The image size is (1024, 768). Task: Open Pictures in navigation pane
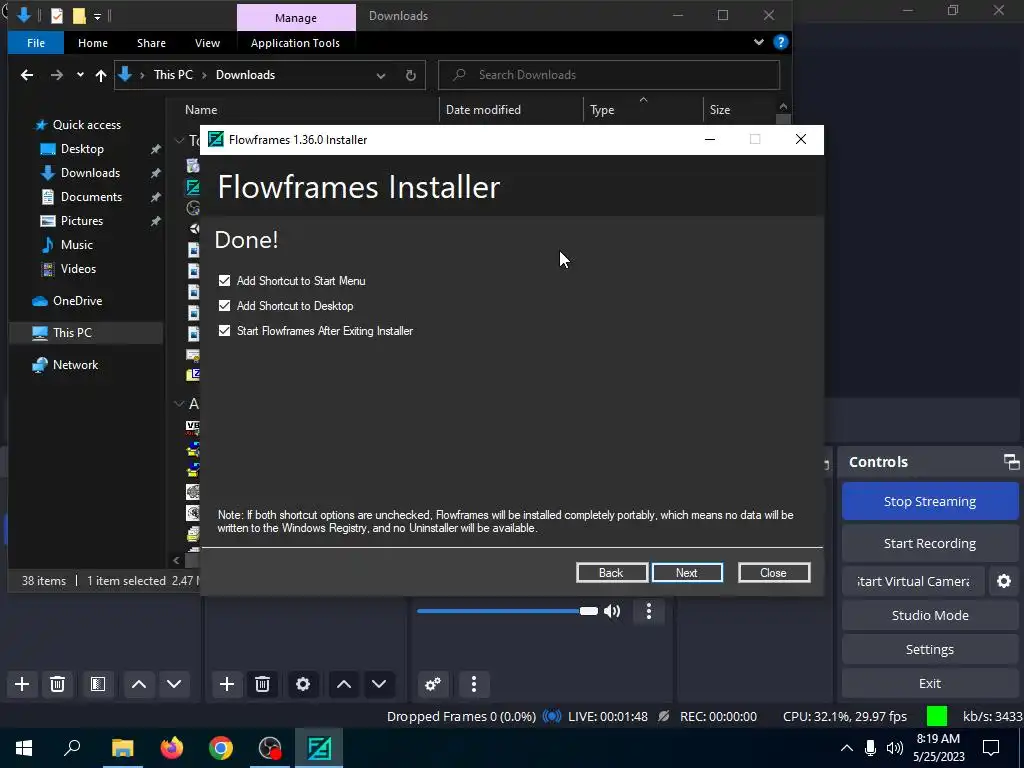pos(82,221)
